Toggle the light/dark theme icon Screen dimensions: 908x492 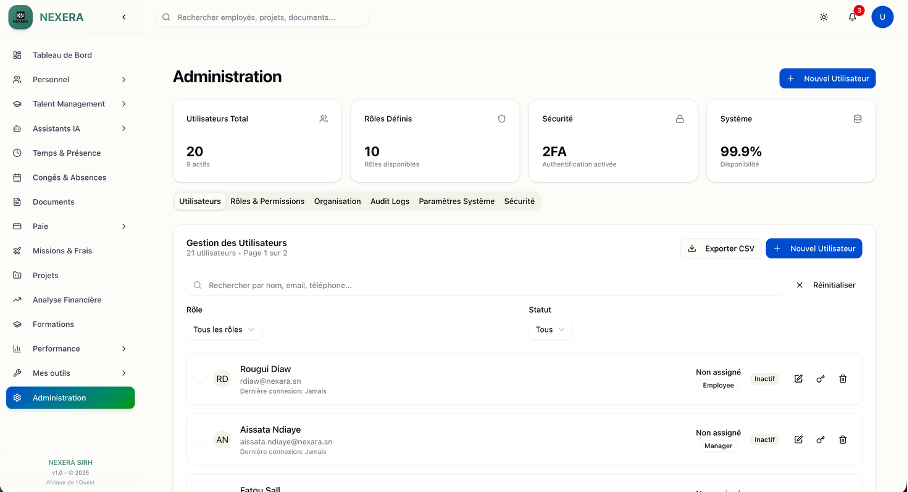click(823, 17)
